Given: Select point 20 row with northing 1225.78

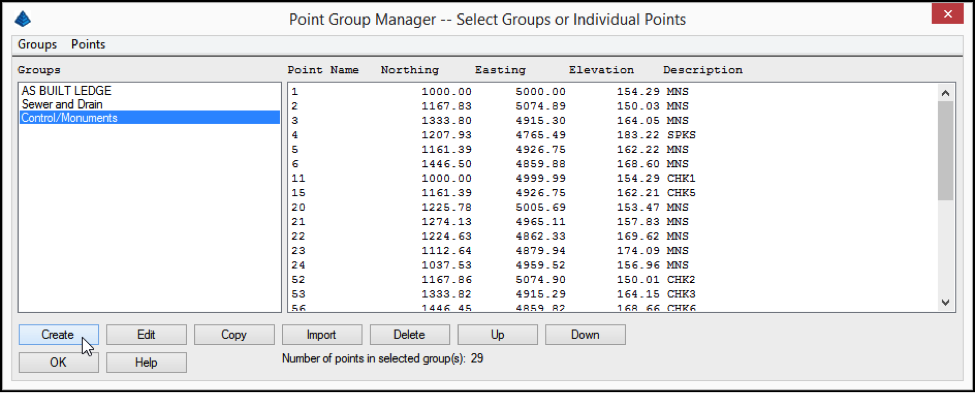Looking at the screenshot, I should 612,207.
